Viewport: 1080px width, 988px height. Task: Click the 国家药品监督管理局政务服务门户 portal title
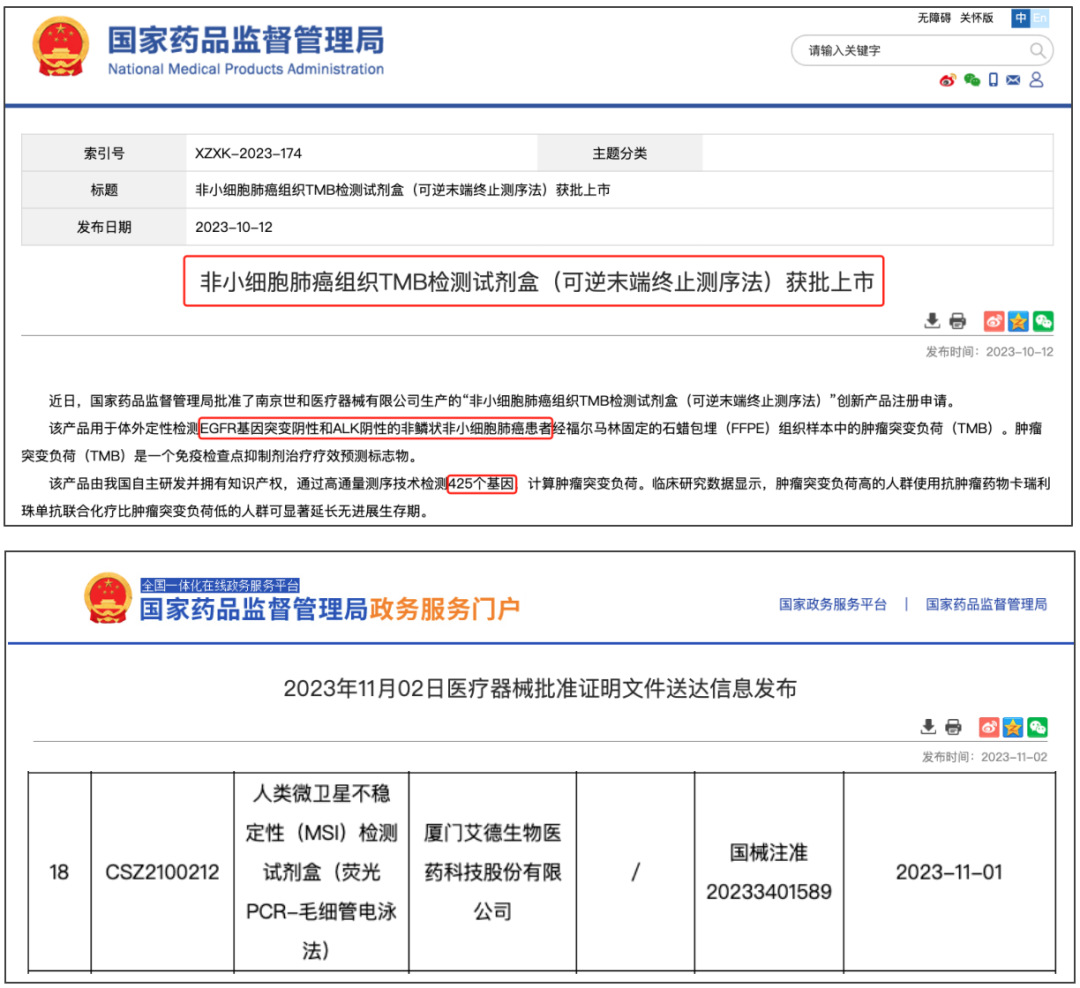click(x=329, y=609)
